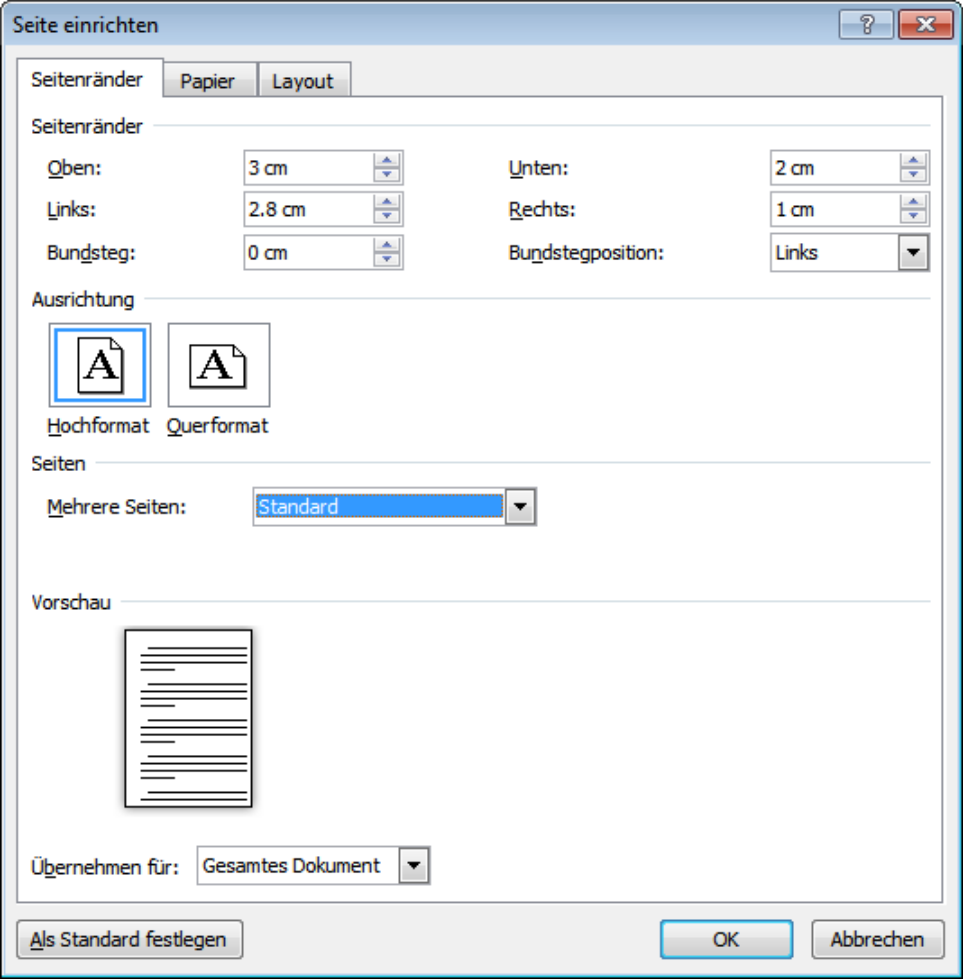Click the help question mark button
The height and width of the screenshot is (979, 963).
pyautogui.click(x=866, y=25)
